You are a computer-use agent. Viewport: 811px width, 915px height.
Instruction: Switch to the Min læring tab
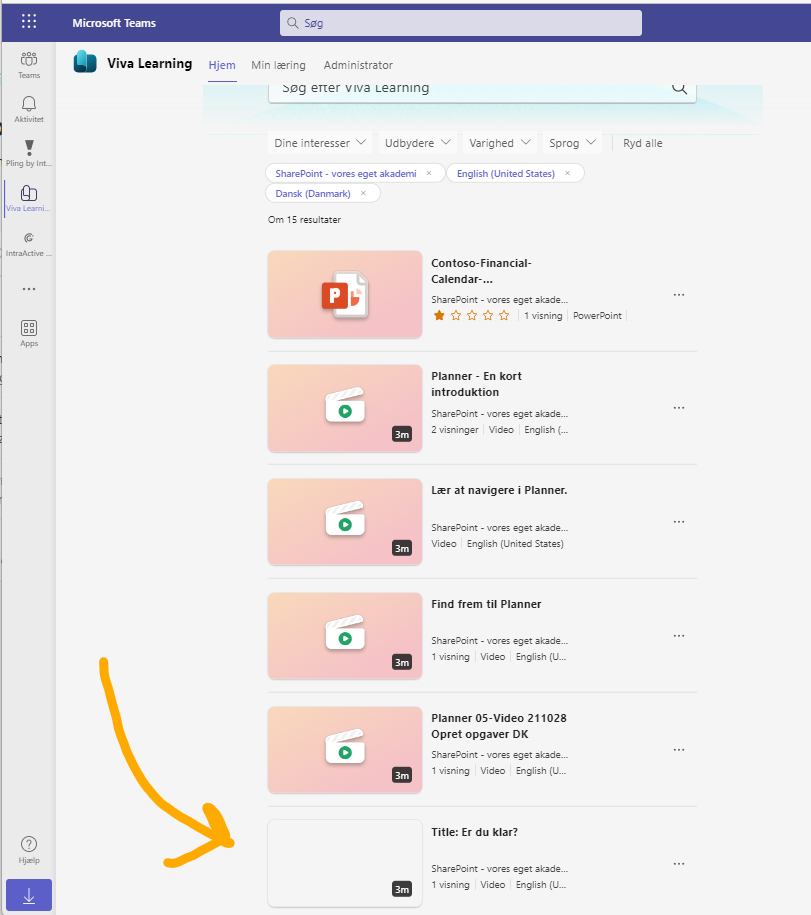point(278,65)
